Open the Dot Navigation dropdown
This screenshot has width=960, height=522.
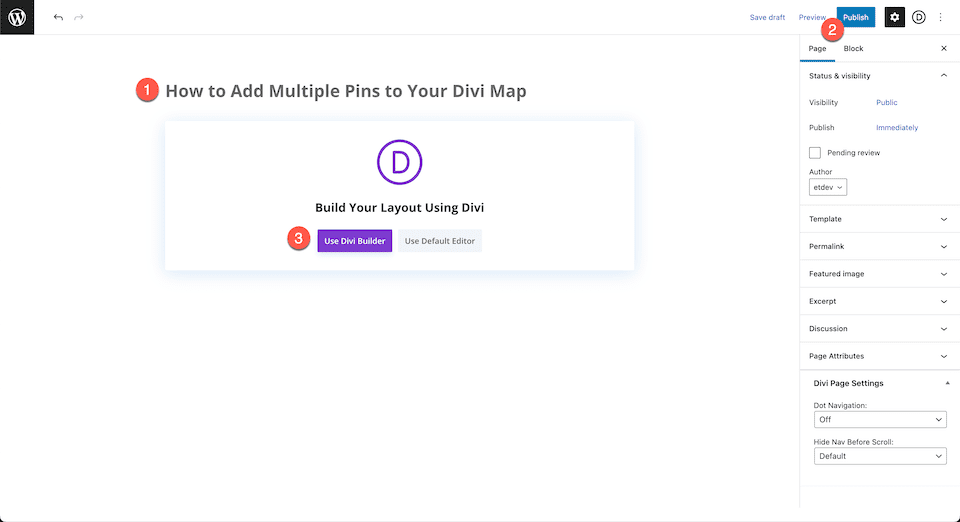click(x=879, y=420)
